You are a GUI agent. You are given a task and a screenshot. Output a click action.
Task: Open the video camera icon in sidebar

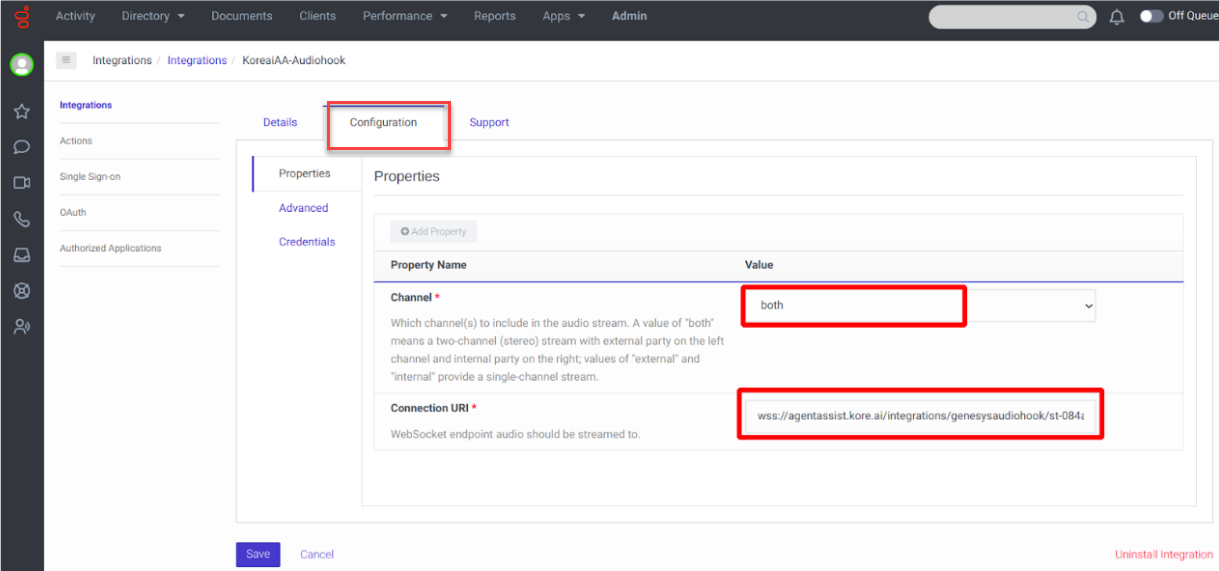point(21,183)
